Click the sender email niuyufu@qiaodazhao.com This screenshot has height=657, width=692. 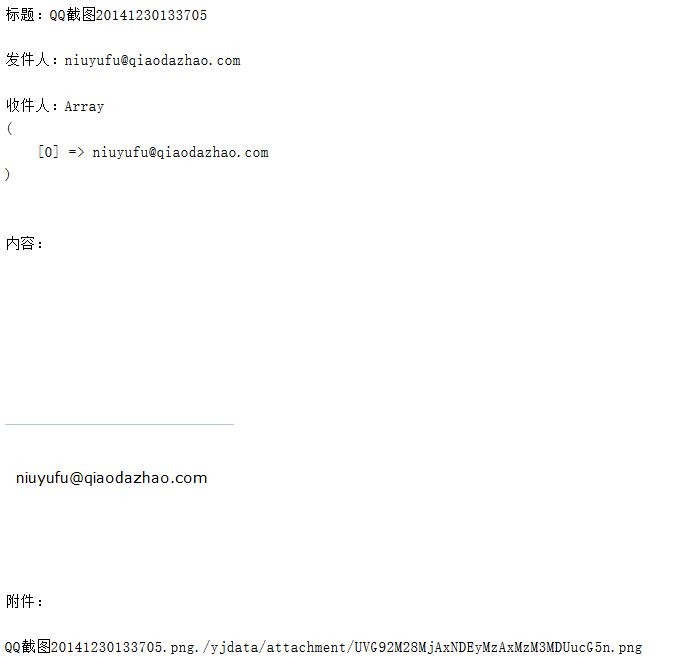pos(152,60)
